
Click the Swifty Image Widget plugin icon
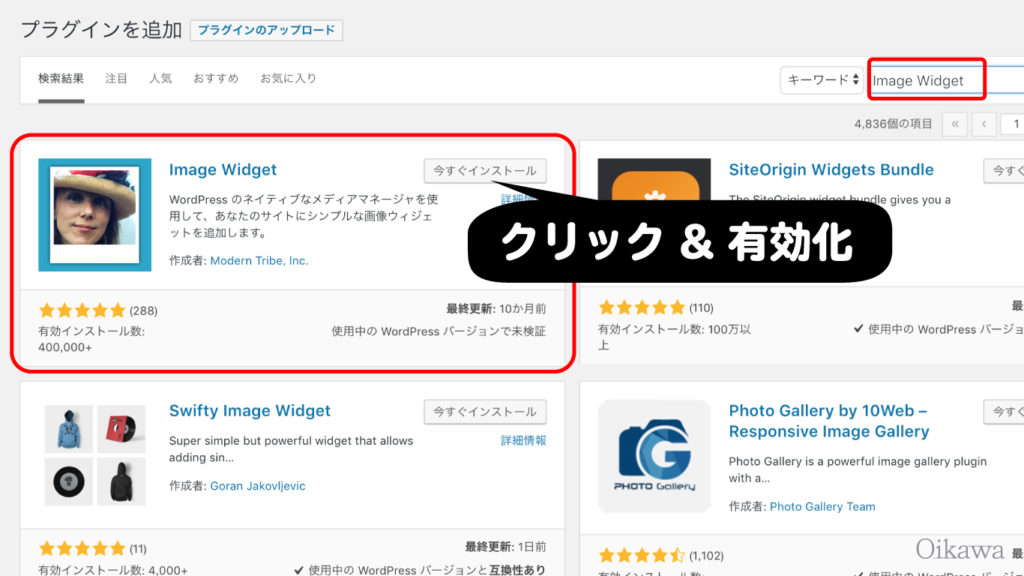(x=94, y=454)
